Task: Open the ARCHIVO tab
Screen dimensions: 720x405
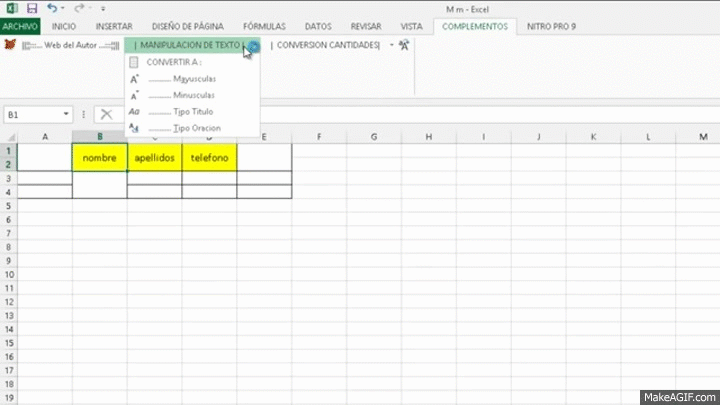Action: point(20,27)
